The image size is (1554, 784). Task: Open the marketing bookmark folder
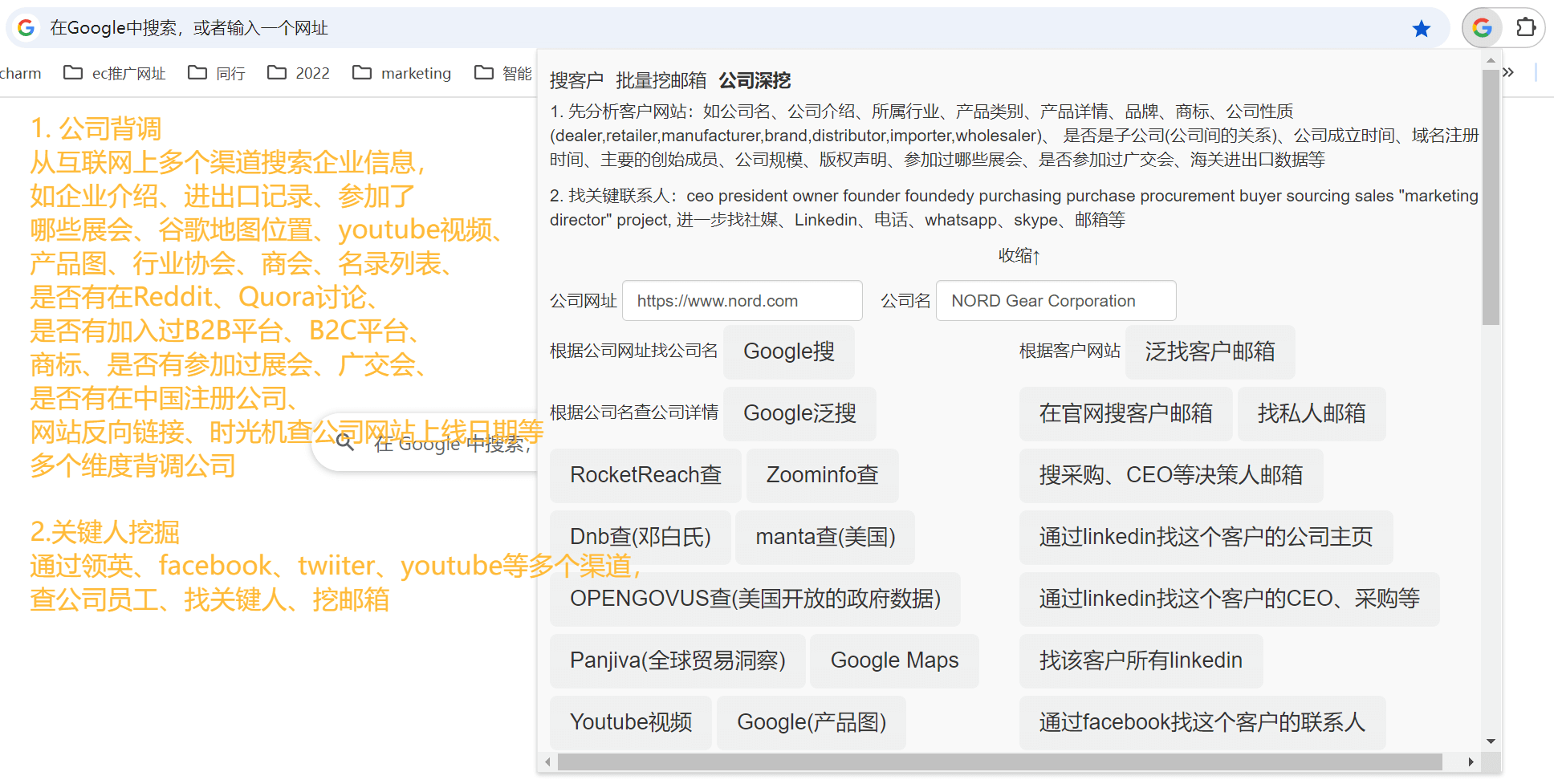tap(402, 73)
